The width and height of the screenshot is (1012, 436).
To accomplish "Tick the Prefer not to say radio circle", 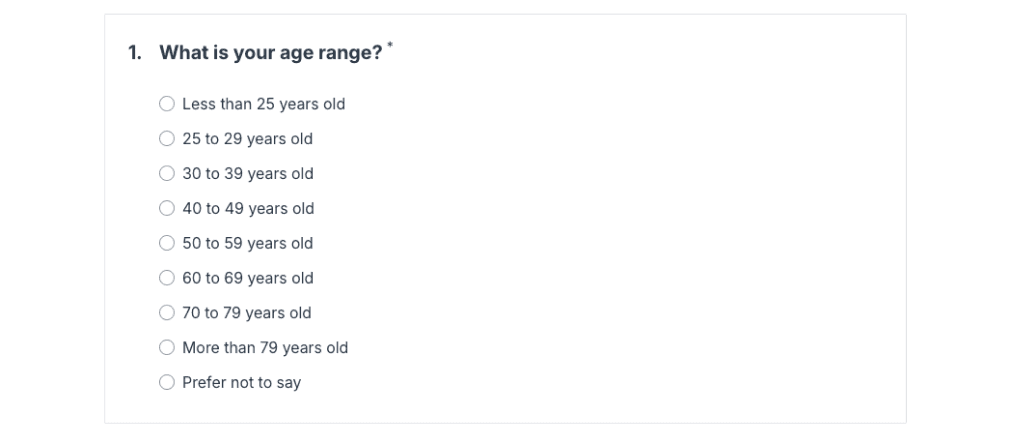I will pos(167,382).
